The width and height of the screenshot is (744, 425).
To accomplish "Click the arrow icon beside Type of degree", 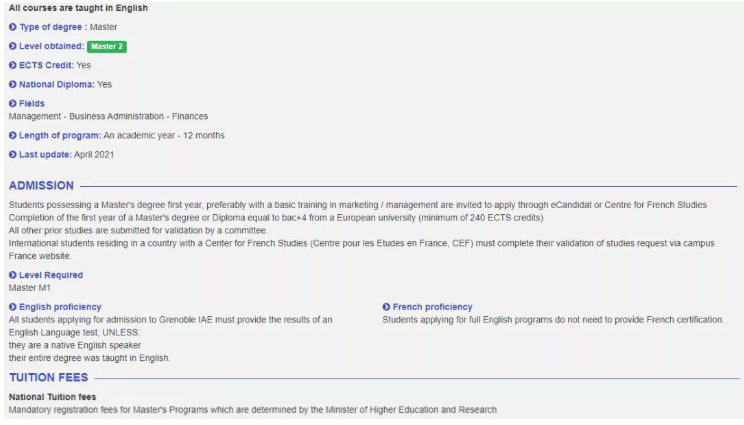I will [13, 27].
